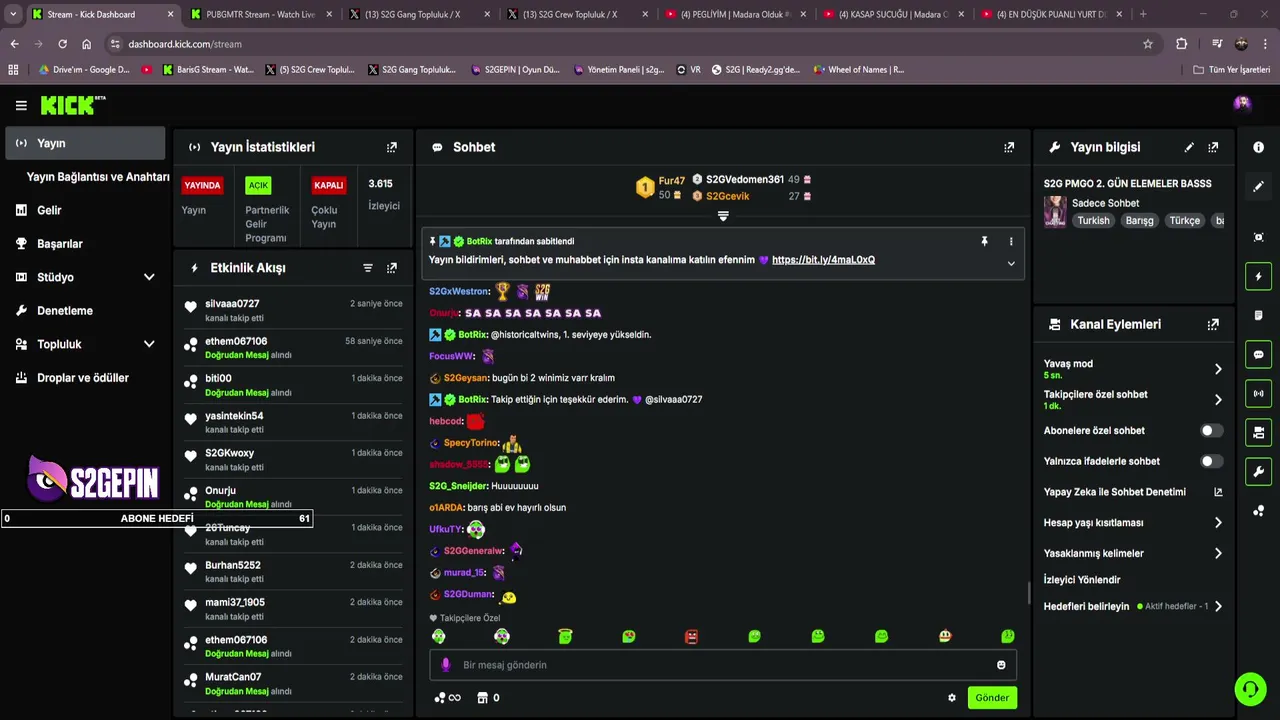Toggle the channel actions panel in the right sidebar

[x=1258, y=433]
